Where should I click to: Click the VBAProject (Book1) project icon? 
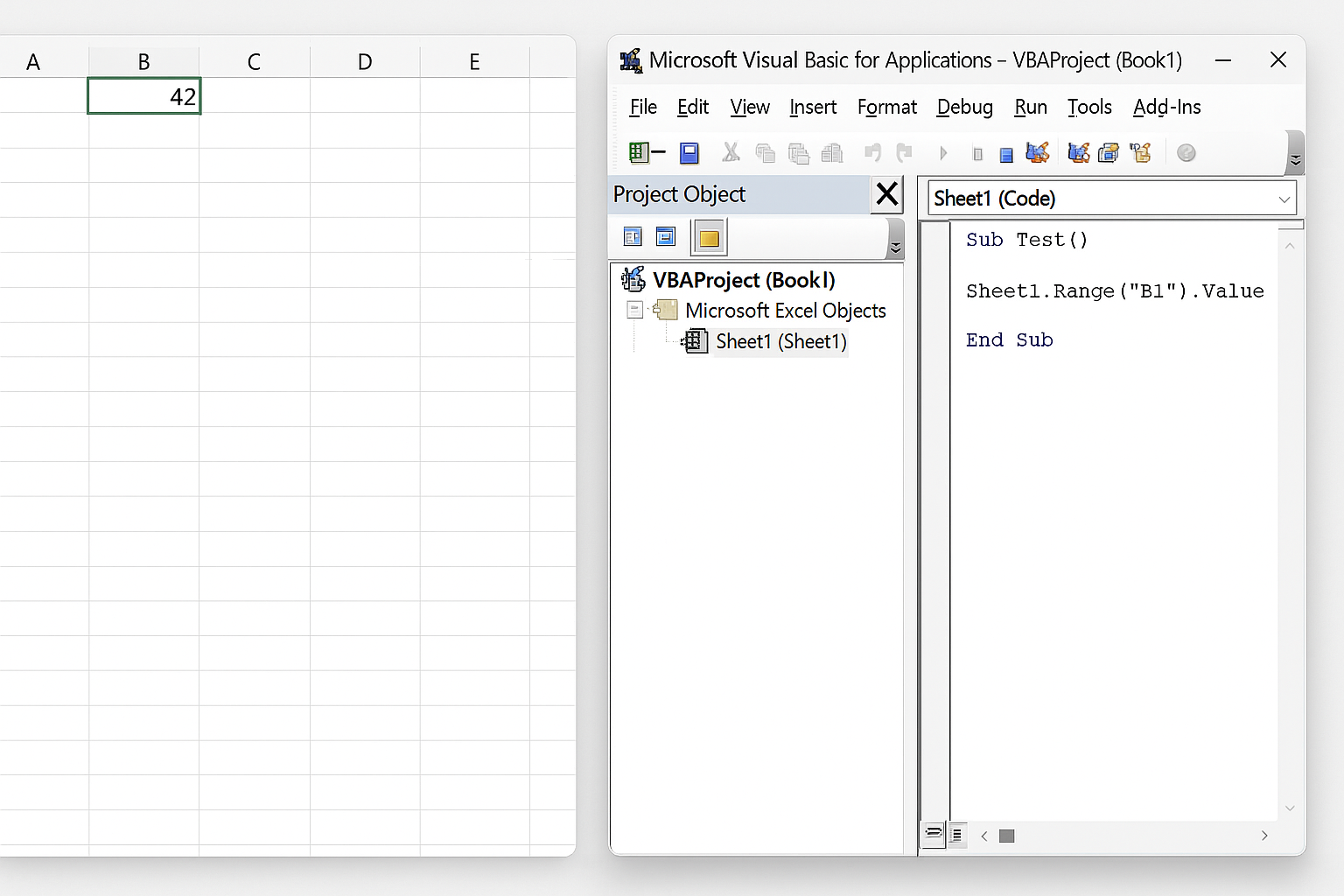click(633, 279)
